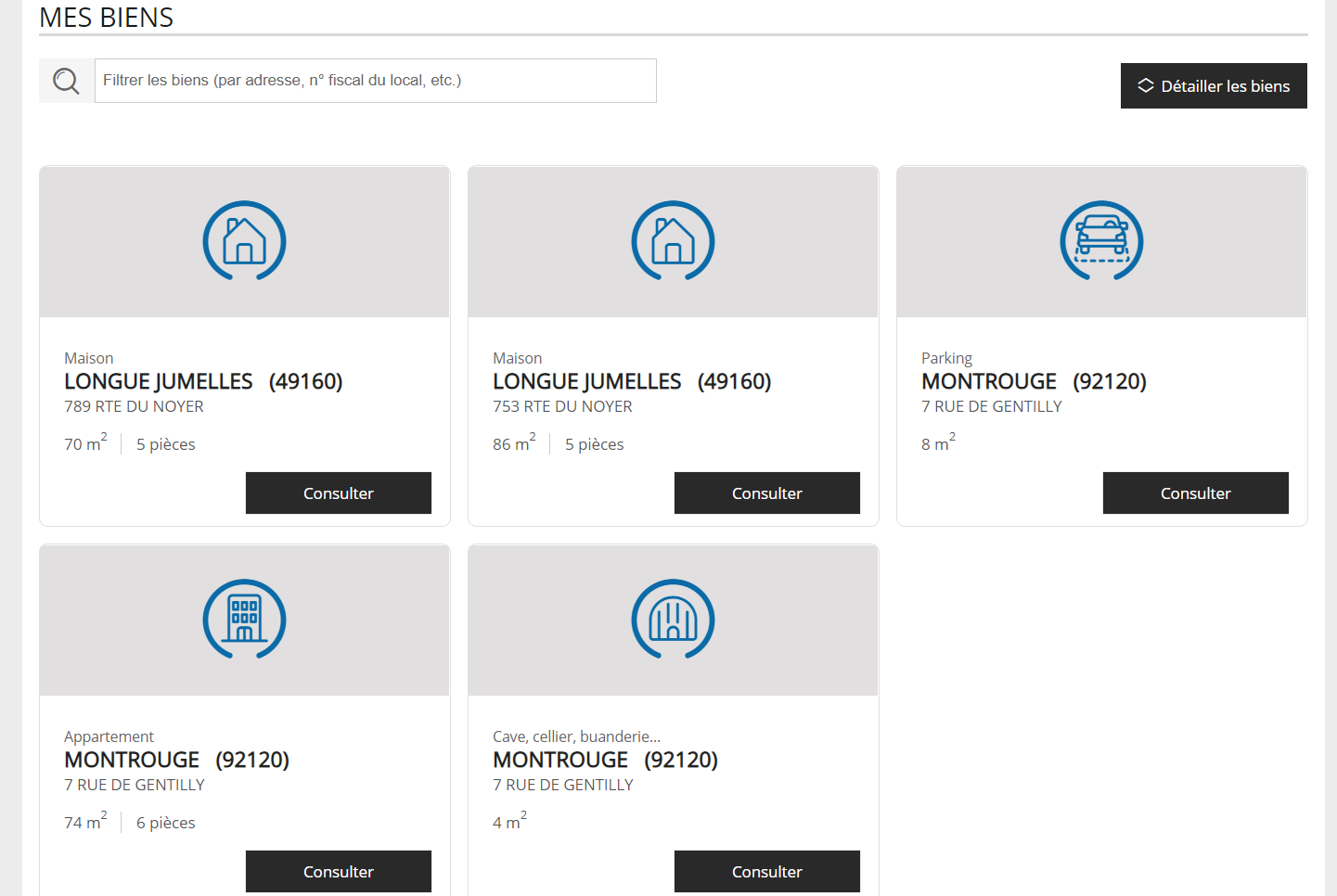Consult the 70 m² house in Longue Jumelles
Image resolution: width=1337 pixels, height=896 pixels.
pos(339,493)
